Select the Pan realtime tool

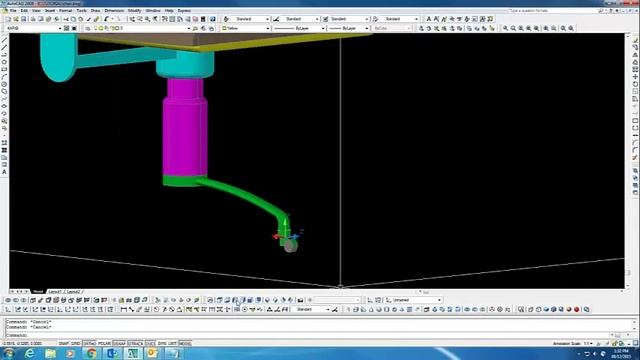point(132,19)
